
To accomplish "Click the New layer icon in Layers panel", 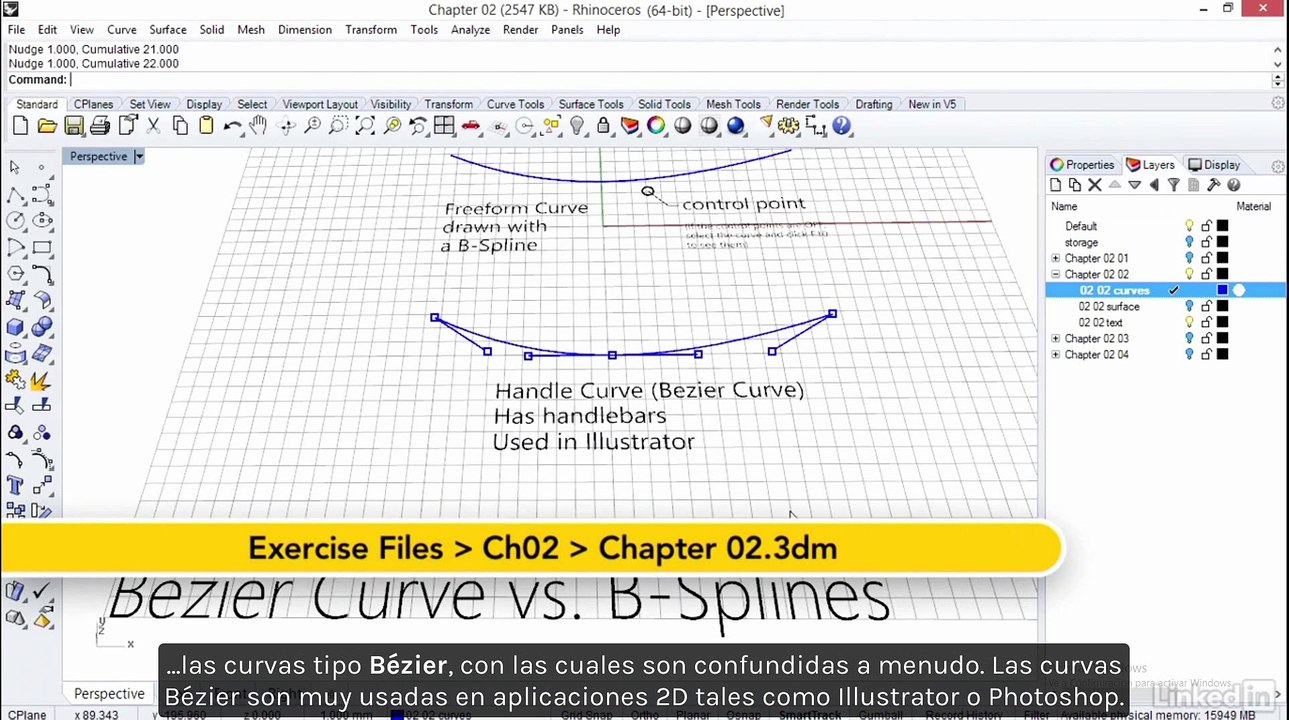I will pos(1055,185).
